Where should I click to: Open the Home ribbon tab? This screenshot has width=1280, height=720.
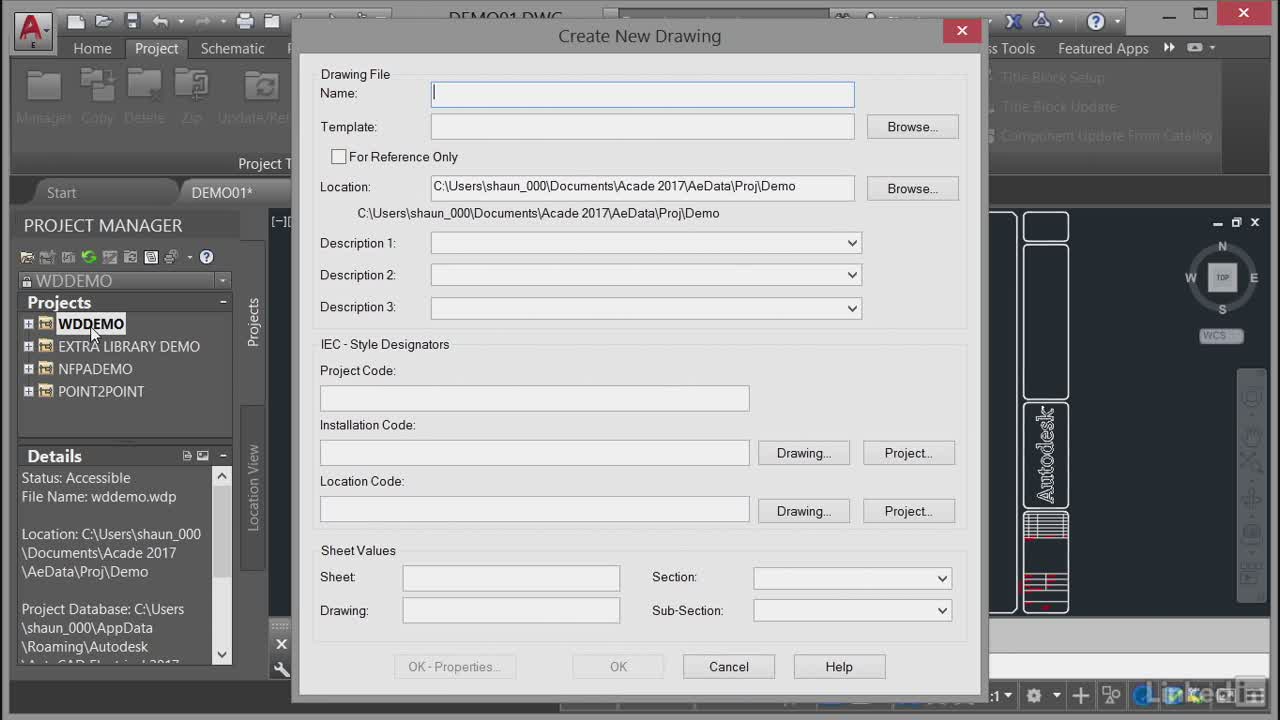pyautogui.click(x=92, y=48)
